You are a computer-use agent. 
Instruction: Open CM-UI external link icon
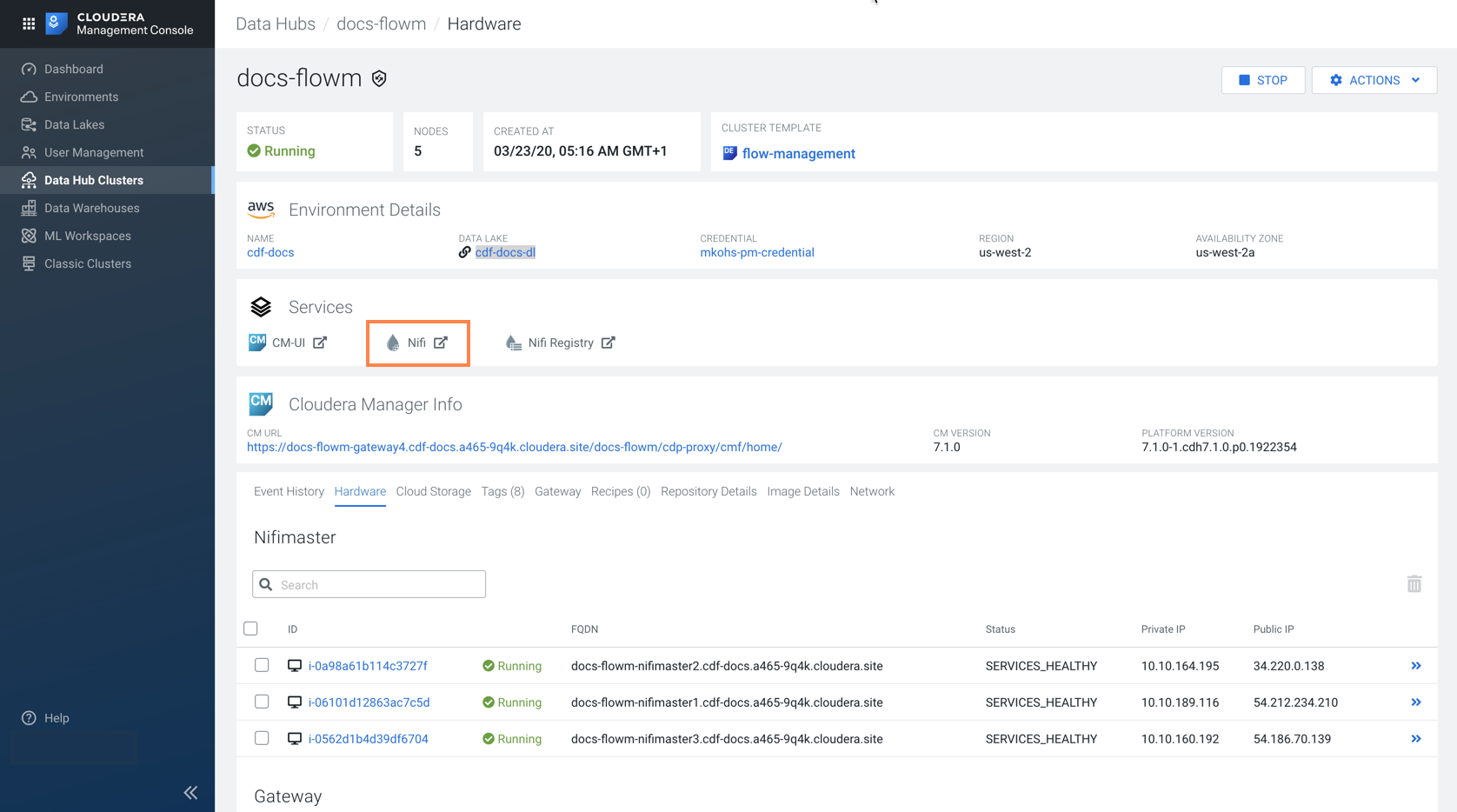[x=320, y=343]
